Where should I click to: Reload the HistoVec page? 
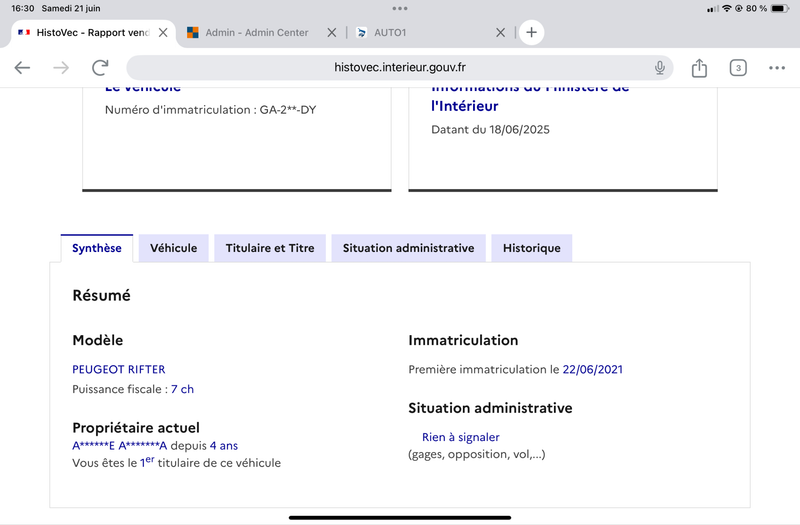click(x=100, y=67)
